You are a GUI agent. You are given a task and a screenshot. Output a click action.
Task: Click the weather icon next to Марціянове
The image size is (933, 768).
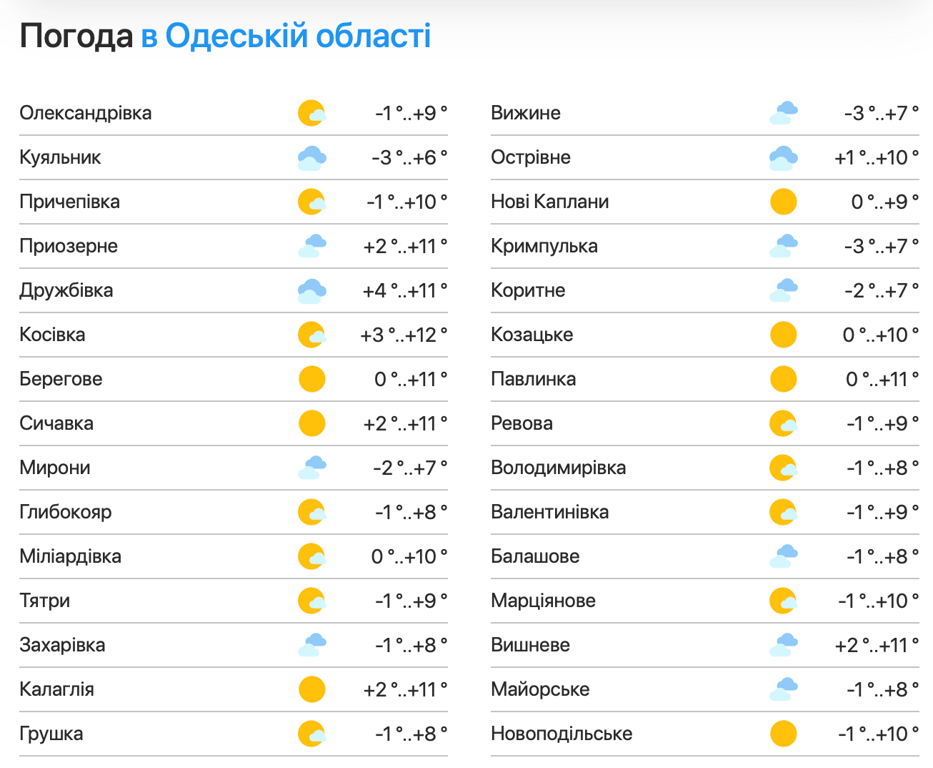[x=783, y=601]
